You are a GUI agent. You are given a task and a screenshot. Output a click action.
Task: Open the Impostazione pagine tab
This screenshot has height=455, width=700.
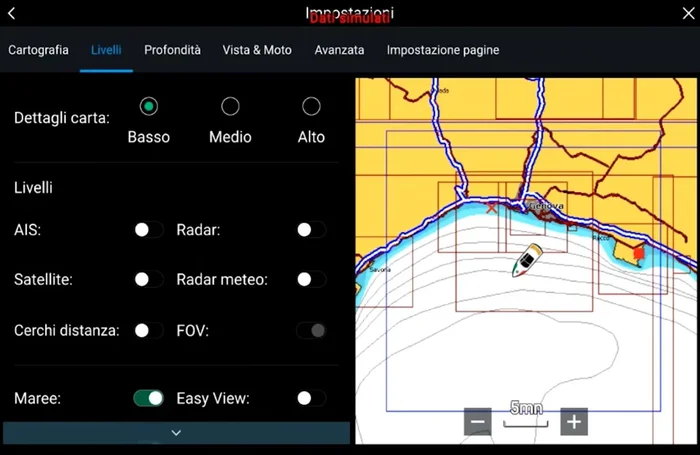tap(443, 50)
